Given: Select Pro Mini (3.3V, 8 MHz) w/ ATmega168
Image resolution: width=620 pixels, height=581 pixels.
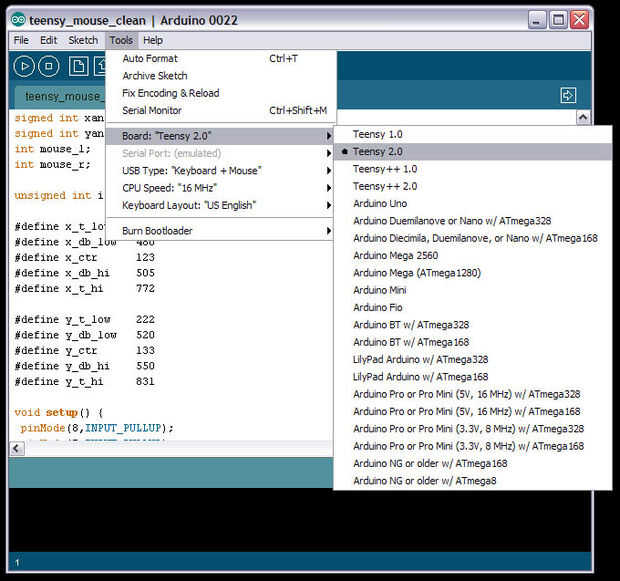Looking at the screenshot, I should tap(473, 447).
